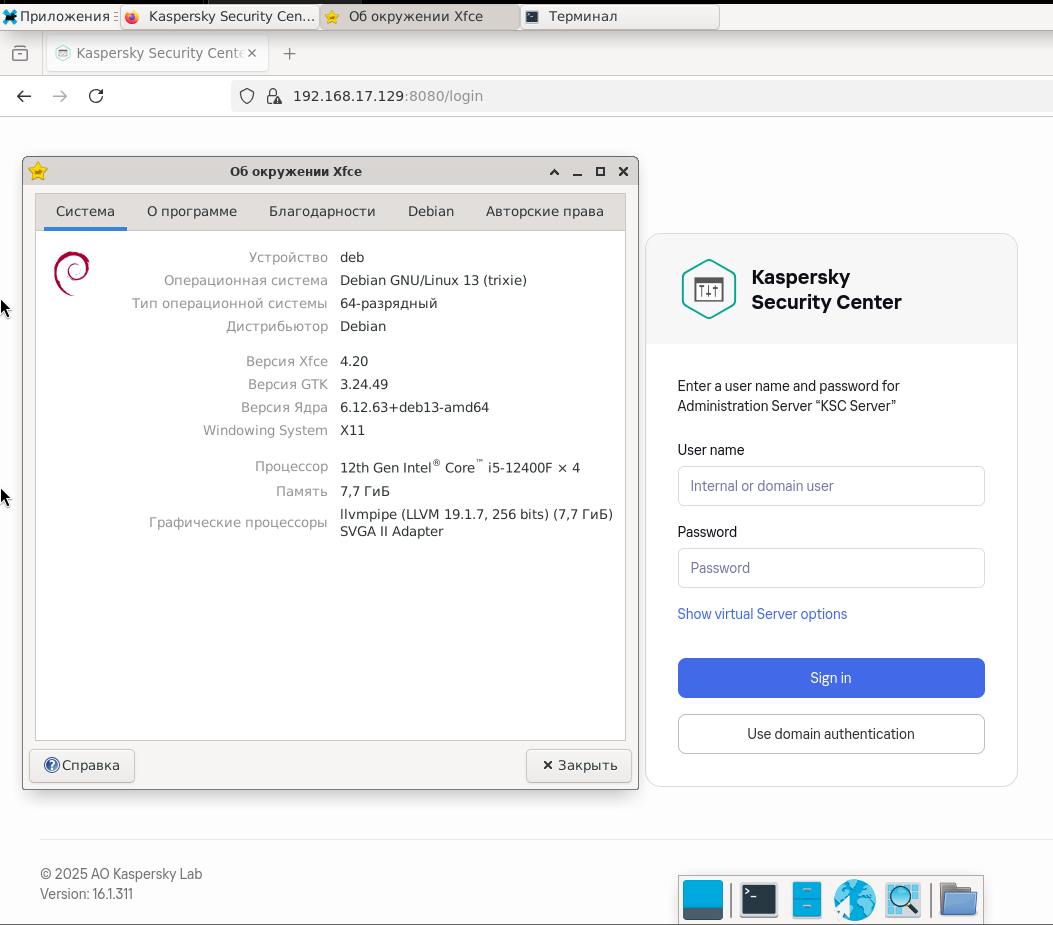Click the Sign in button
1053x925 pixels.
831,678
